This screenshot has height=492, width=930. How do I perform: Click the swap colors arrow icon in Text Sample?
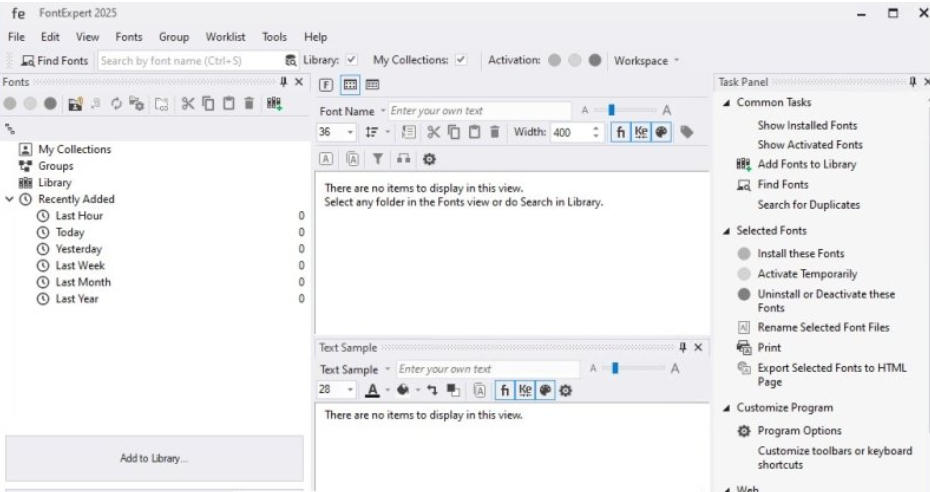[x=432, y=390]
